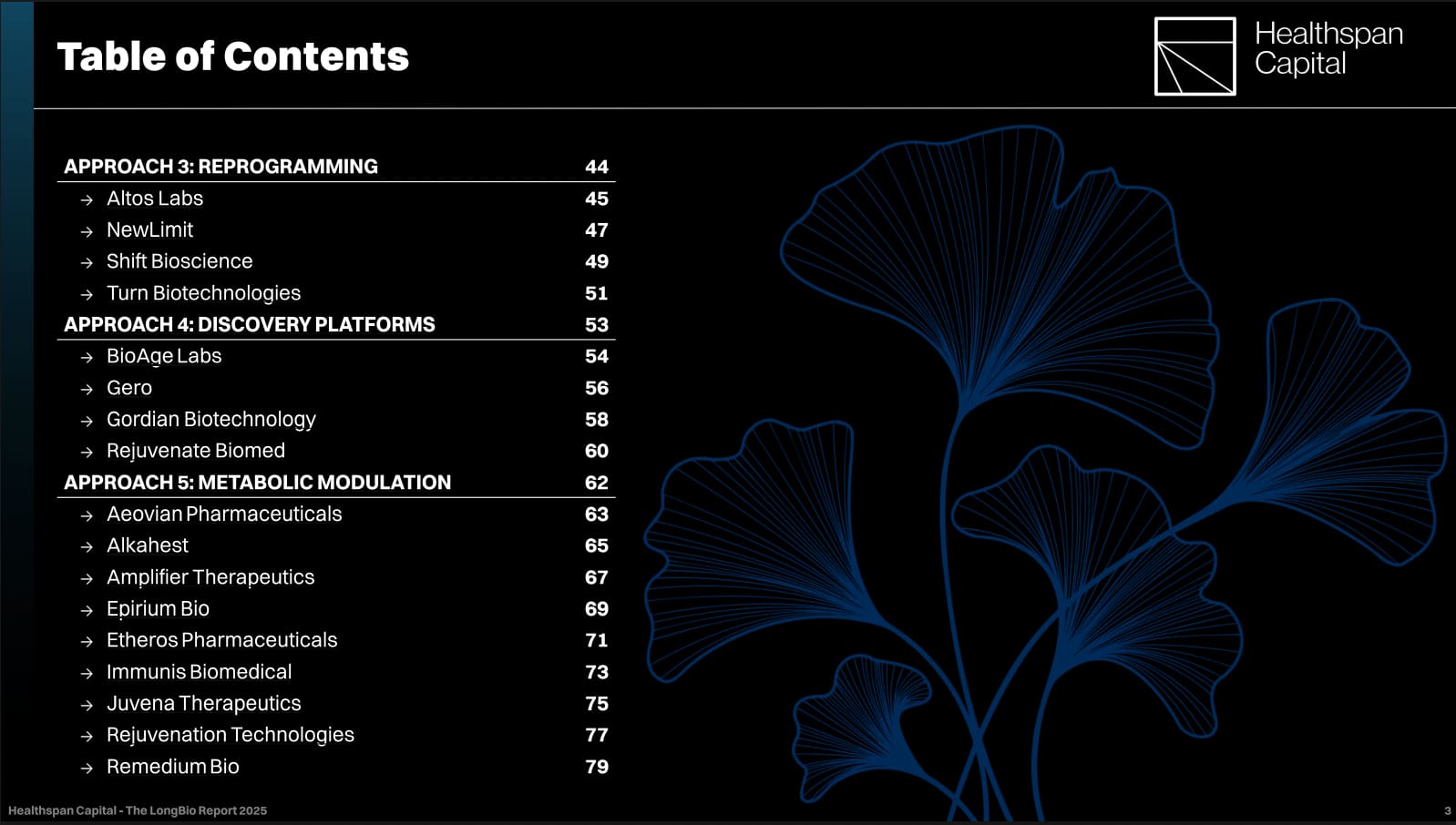Click the arrow icon beside Rejuvenation Technologies
The width and height of the screenshot is (1456, 825).
pos(87,737)
